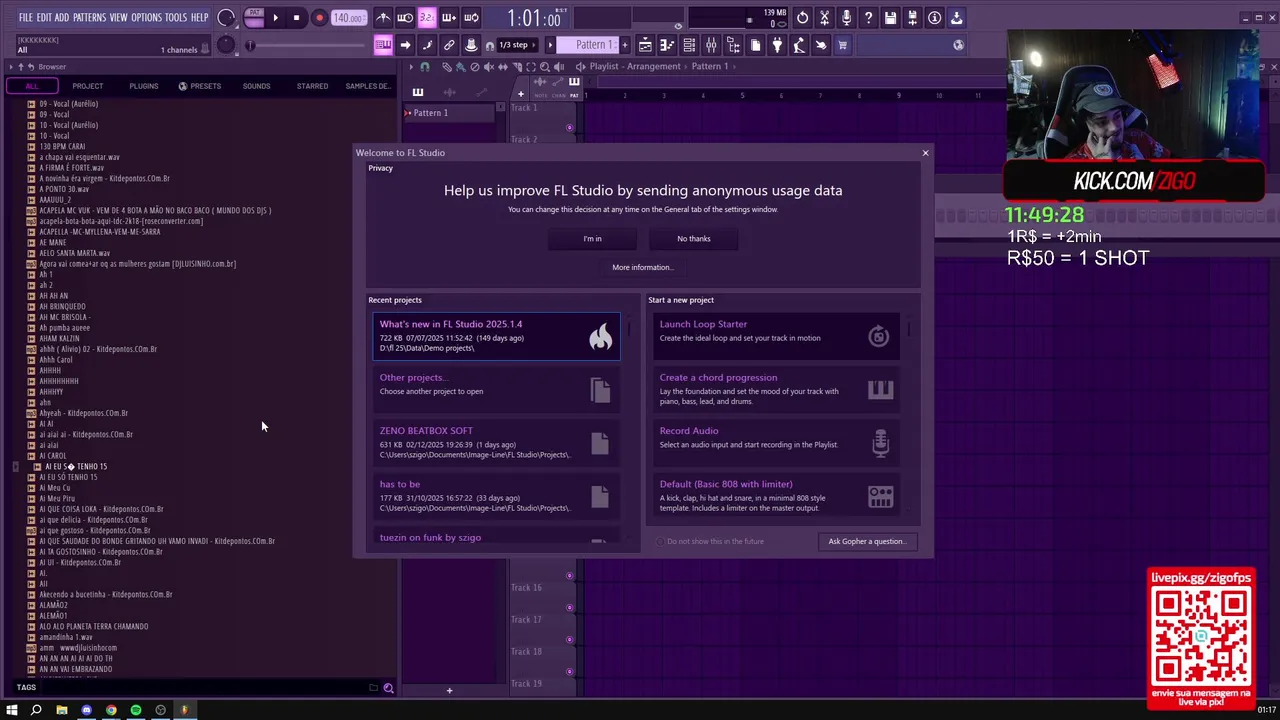The image size is (1280, 720).
Task: Open the link icon in toolbar
Action: pos(449,45)
